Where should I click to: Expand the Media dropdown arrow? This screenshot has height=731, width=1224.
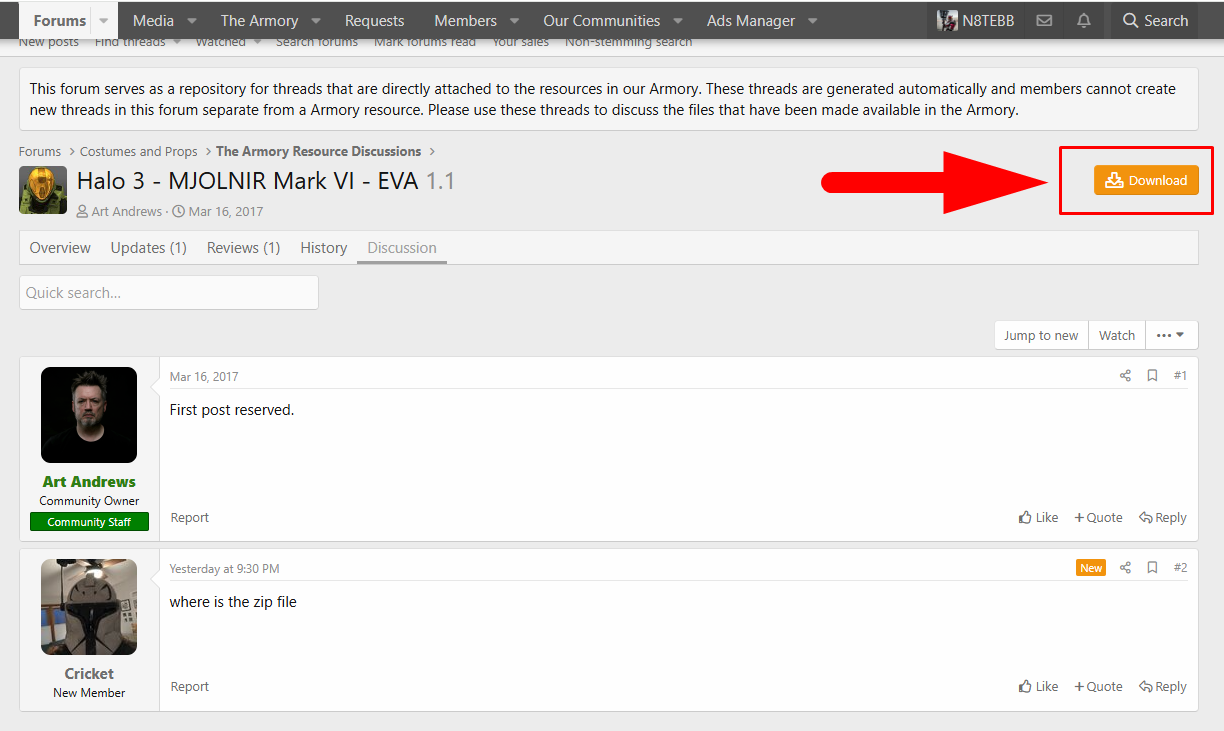[x=192, y=21]
